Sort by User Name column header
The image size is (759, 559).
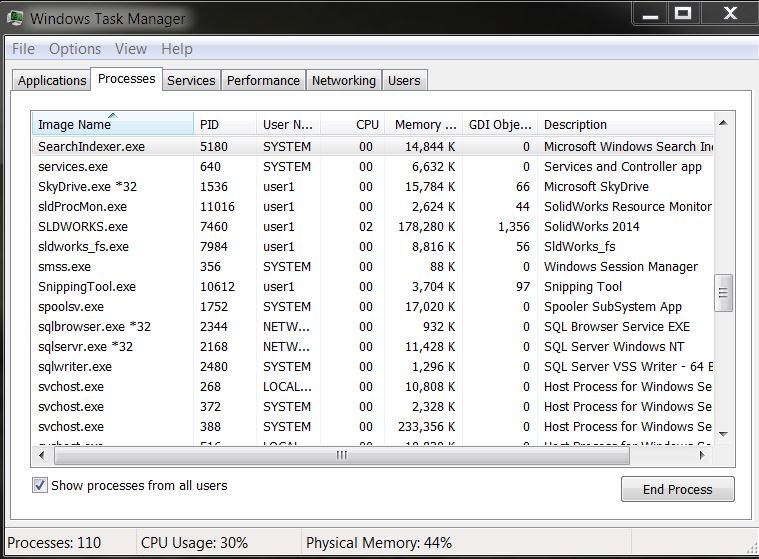pos(288,124)
